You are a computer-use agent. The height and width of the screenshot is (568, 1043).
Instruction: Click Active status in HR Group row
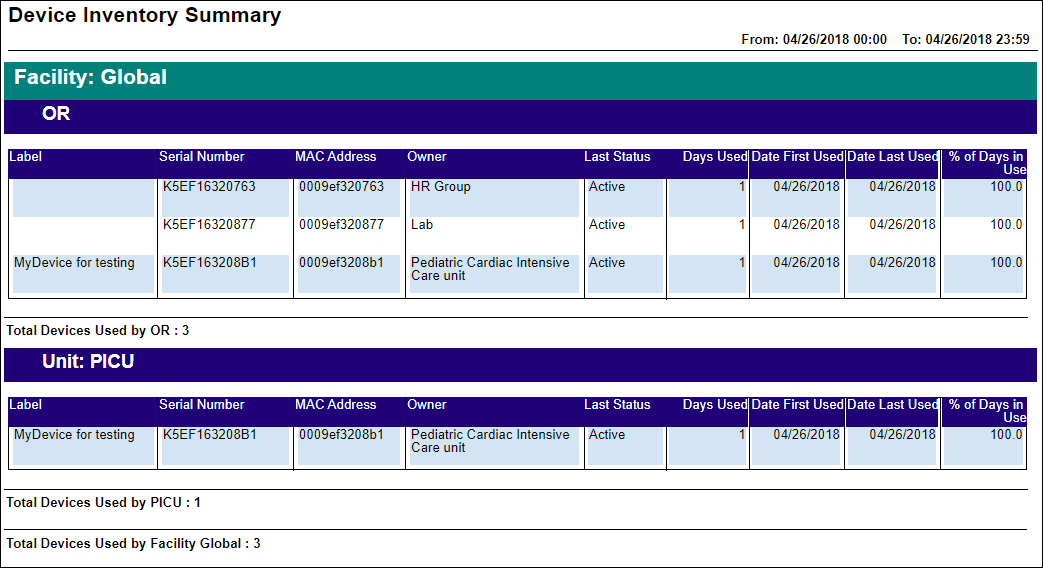coord(607,187)
